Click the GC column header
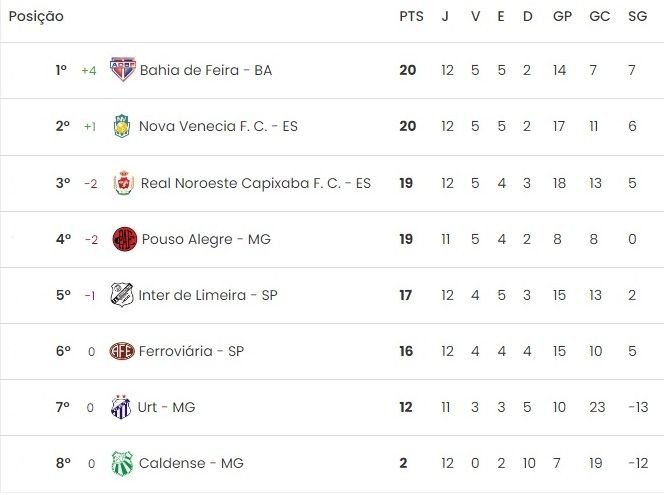This screenshot has height=495, width=664. click(600, 17)
